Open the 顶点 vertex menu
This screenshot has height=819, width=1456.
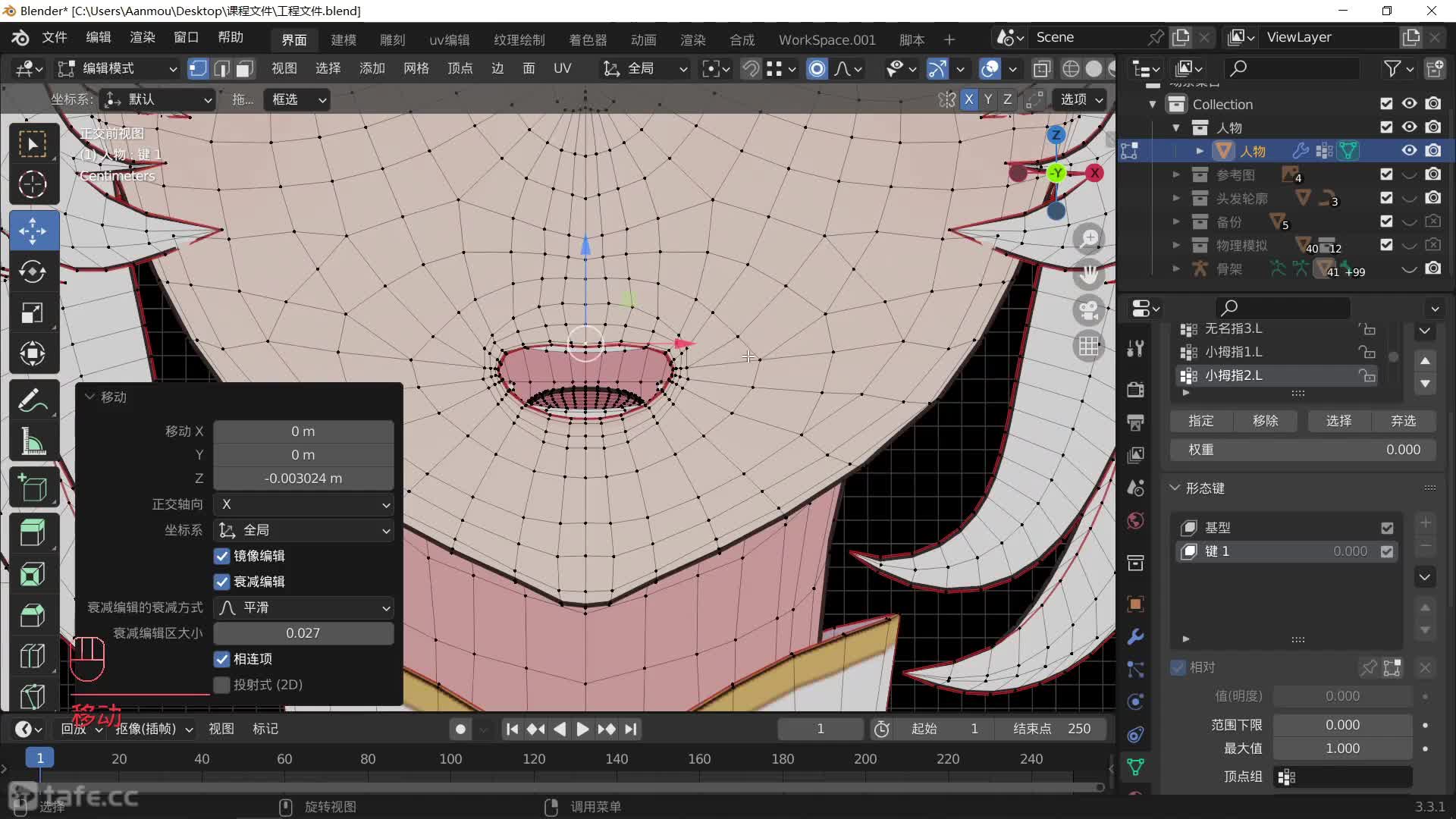coord(460,68)
